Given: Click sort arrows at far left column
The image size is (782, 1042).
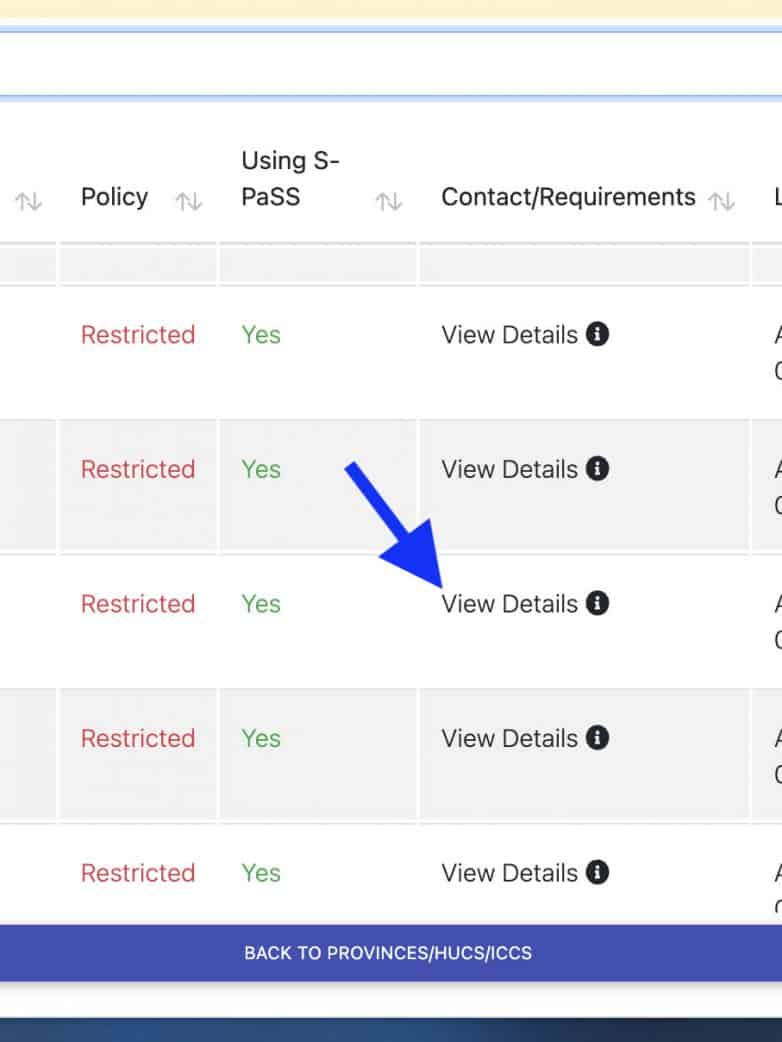Looking at the screenshot, I should (28, 202).
